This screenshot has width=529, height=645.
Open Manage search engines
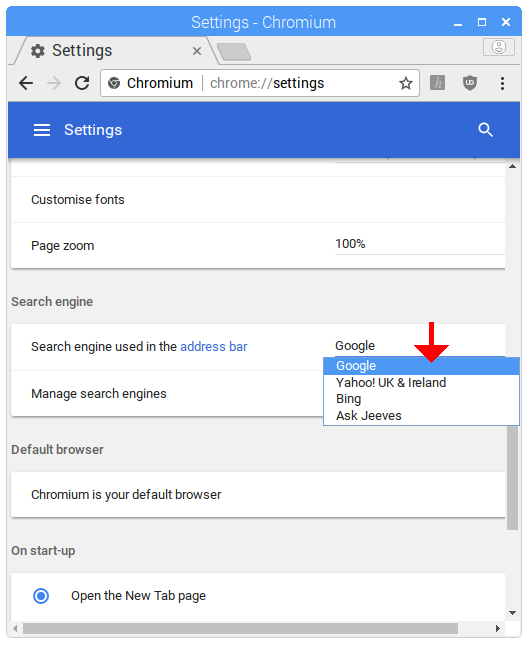[167, 394]
